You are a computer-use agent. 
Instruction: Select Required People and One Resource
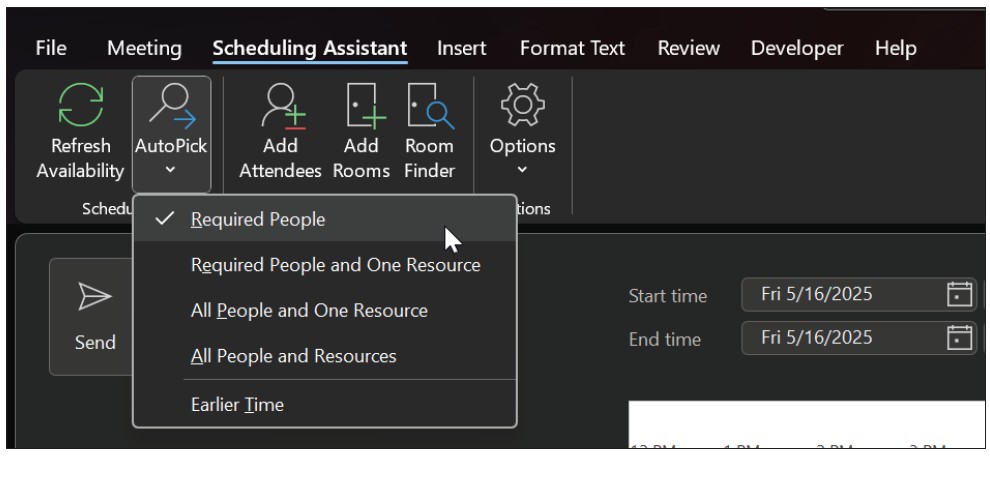pos(335,265)
